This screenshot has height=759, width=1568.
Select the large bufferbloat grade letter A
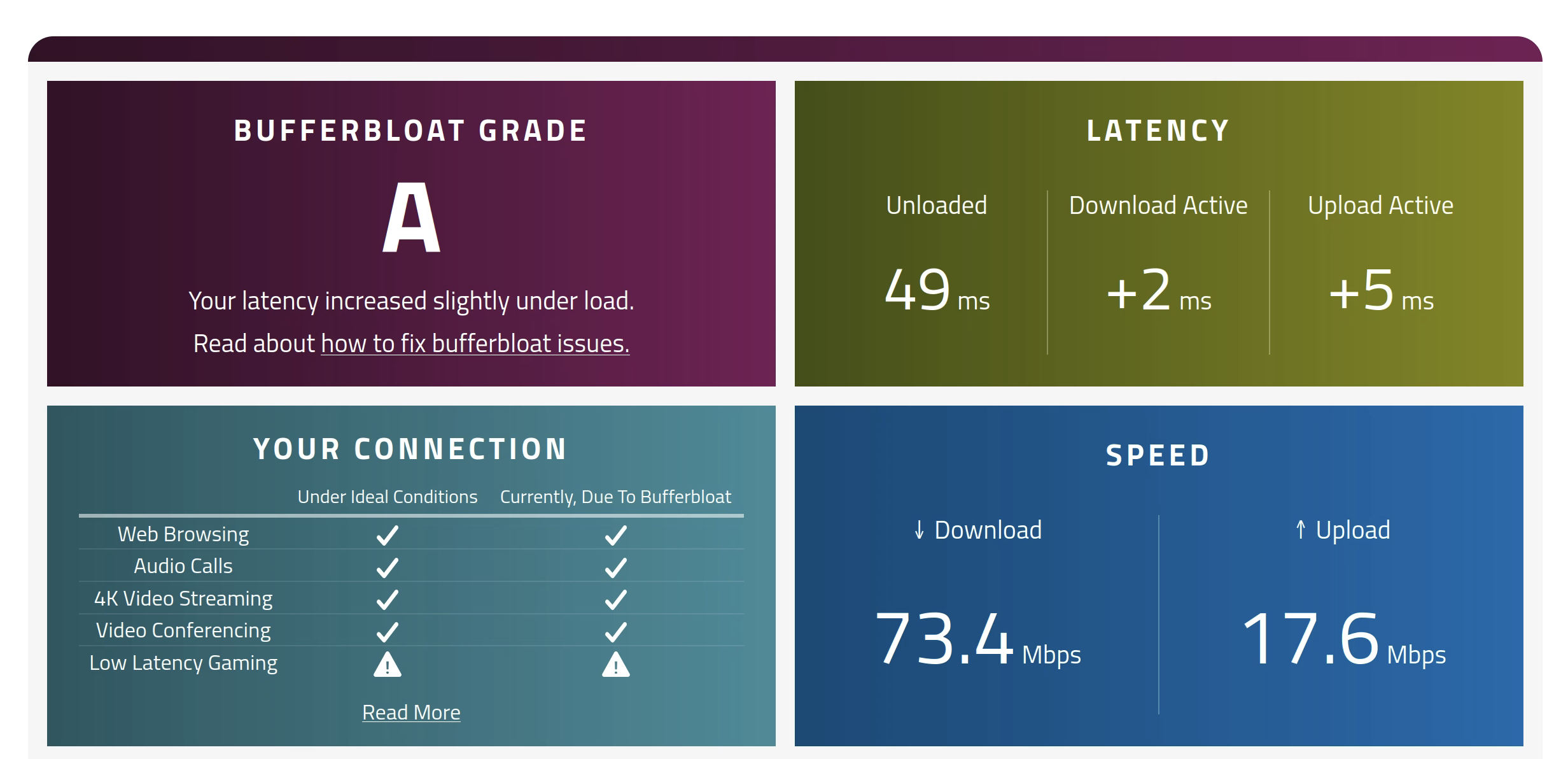tap(411, 217)
